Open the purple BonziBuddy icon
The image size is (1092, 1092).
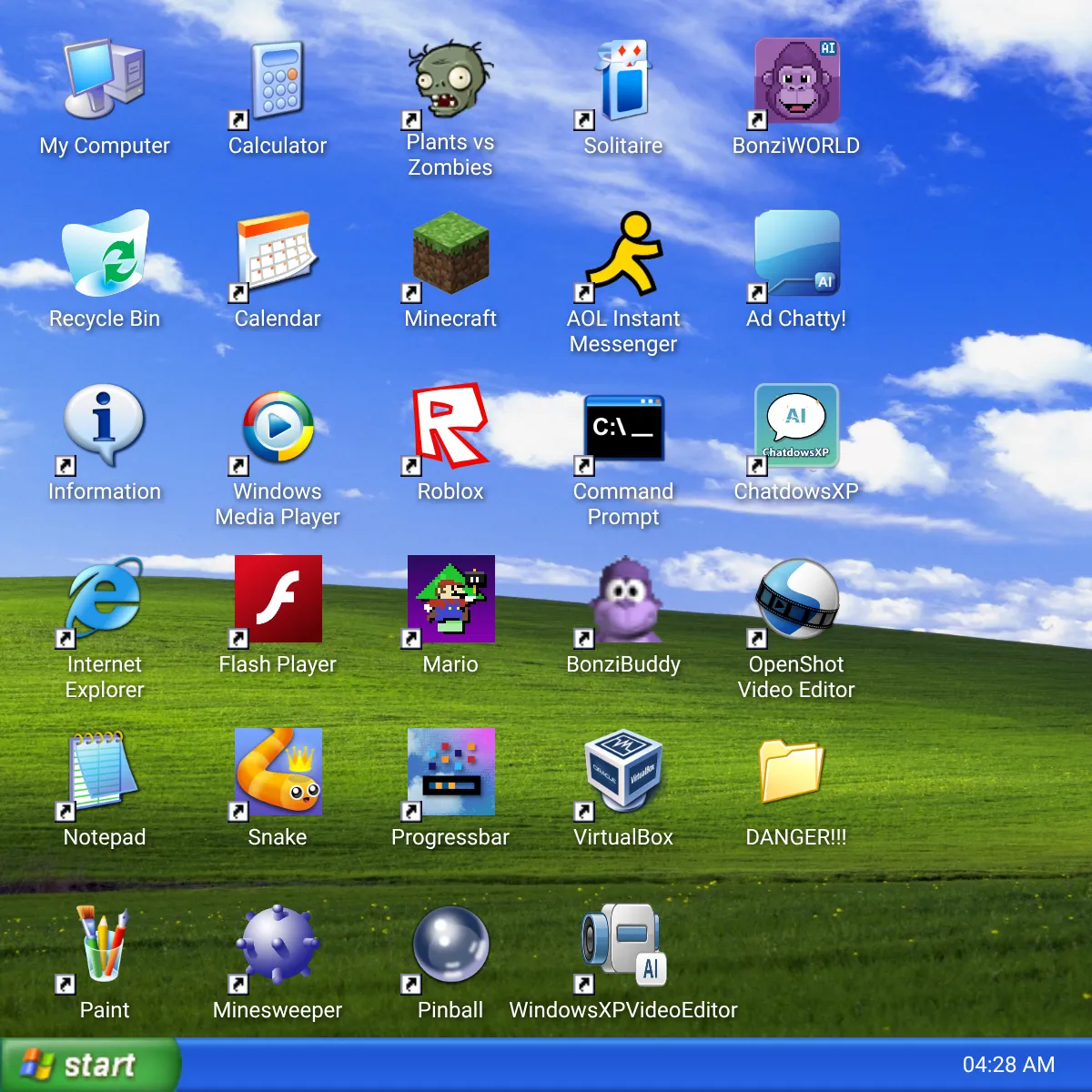tap(623, 599)
